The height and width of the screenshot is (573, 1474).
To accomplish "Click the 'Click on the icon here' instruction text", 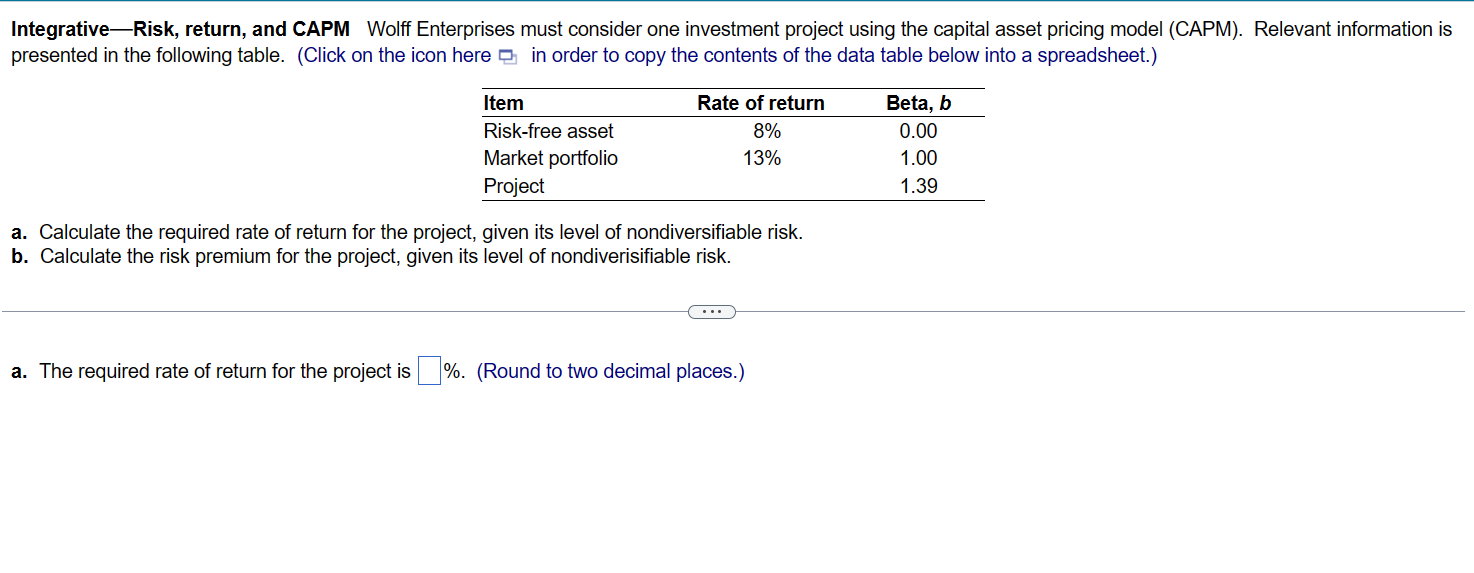I will point(396,55).
